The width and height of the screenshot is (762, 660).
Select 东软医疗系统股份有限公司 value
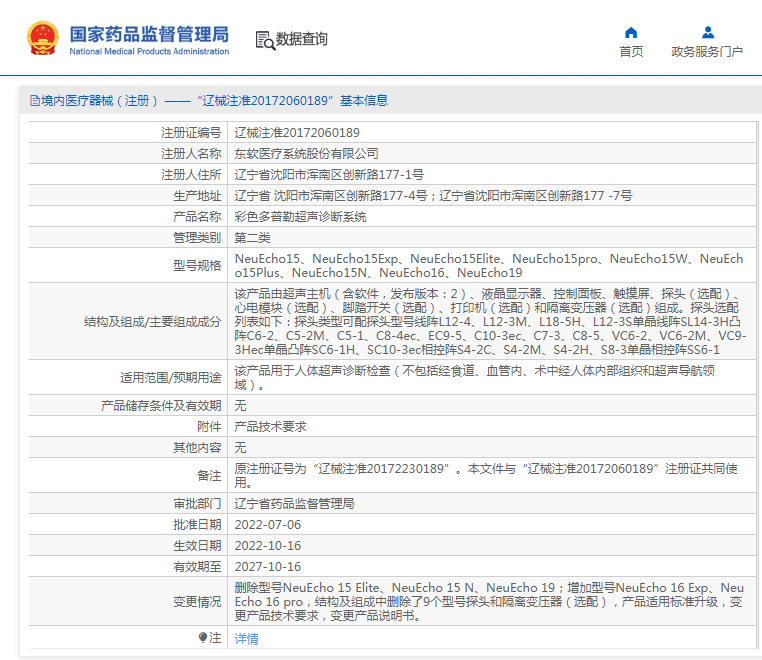tap(306, 154)
